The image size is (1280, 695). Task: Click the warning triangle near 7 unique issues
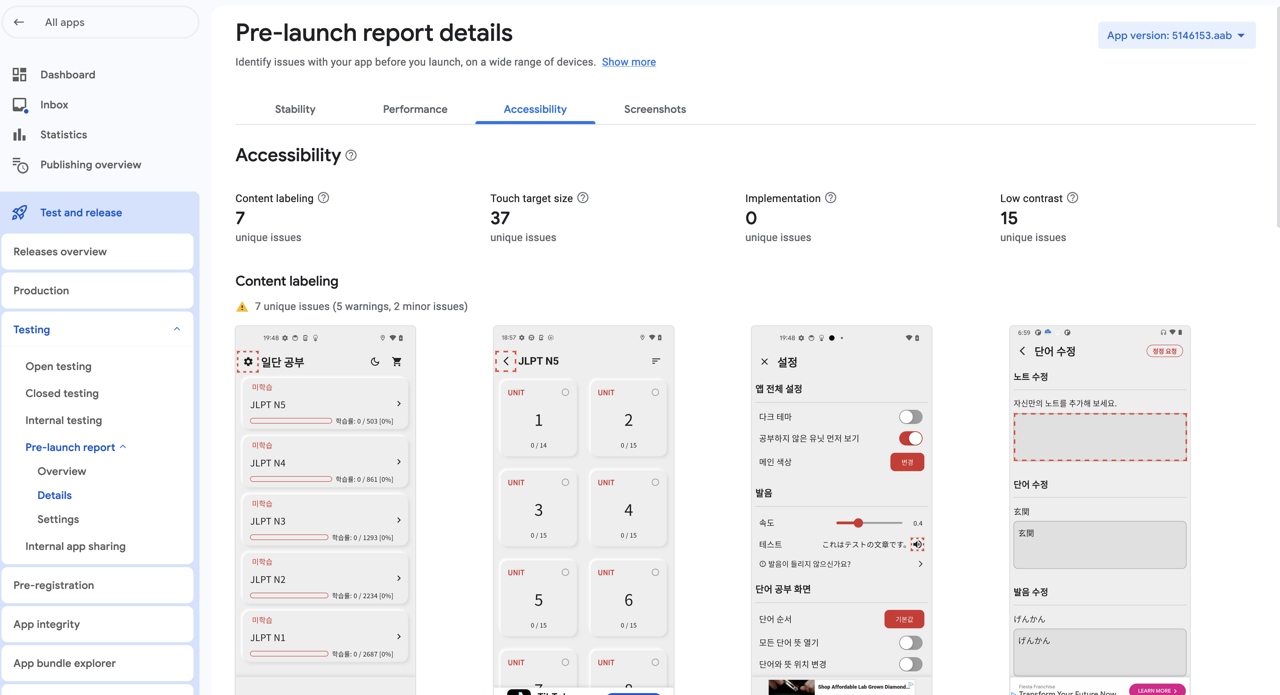coord(241,306)
